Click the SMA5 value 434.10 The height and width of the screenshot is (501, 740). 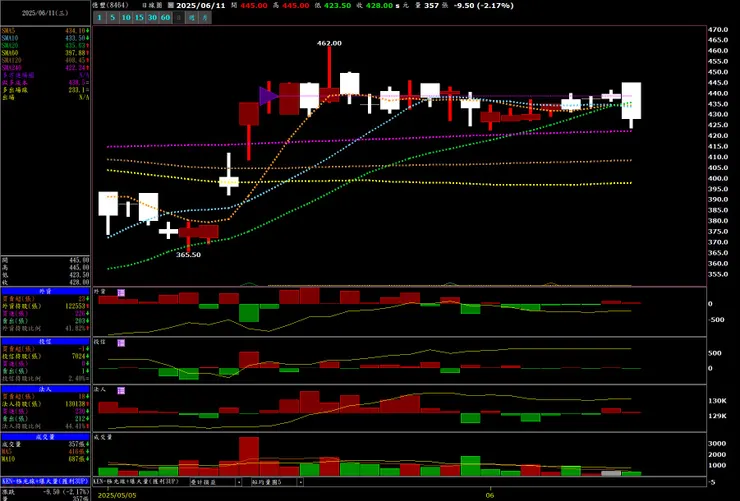pyautogui.click(x=76, y=31)
